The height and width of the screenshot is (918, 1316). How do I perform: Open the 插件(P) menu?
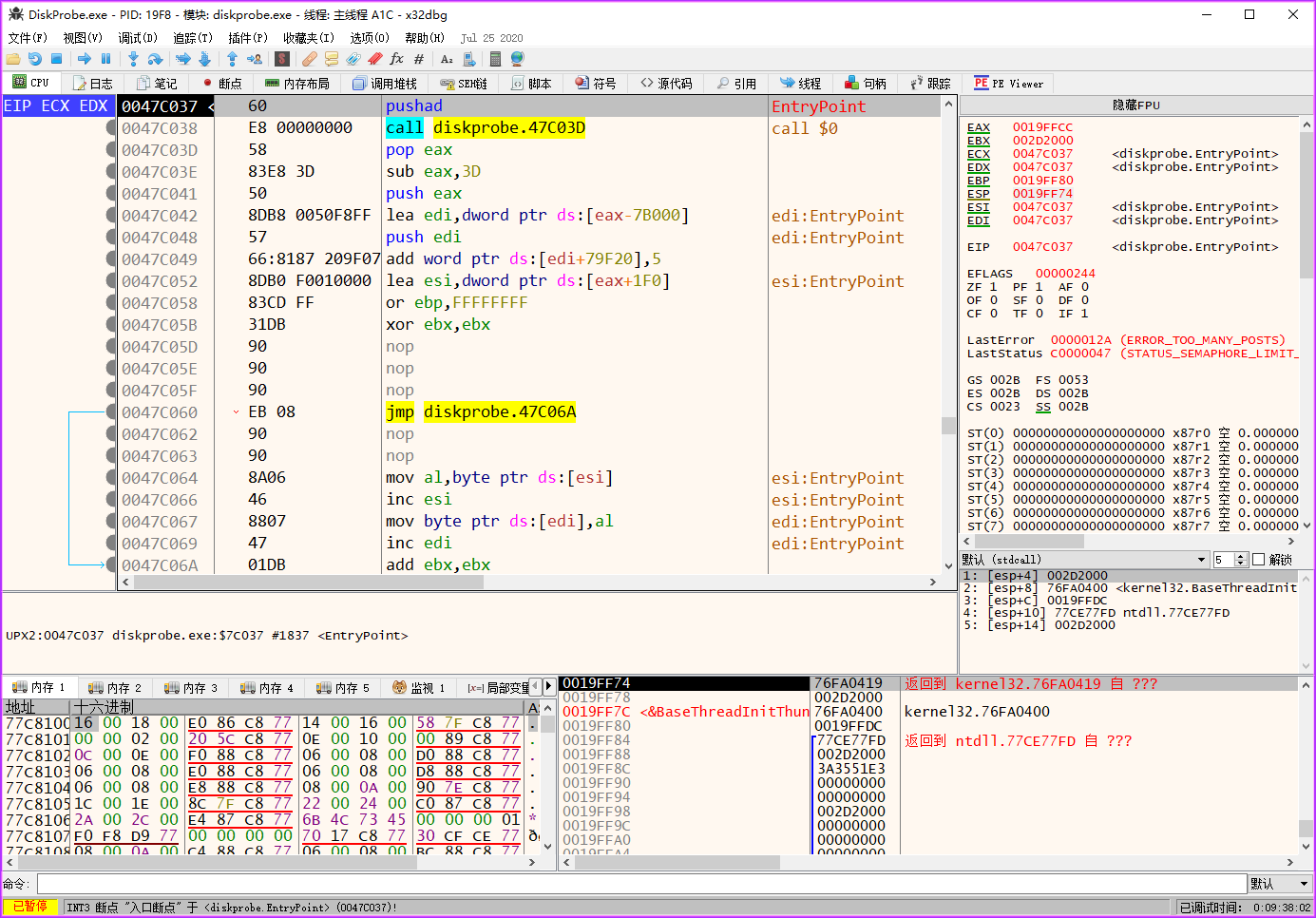pos(248,38)
